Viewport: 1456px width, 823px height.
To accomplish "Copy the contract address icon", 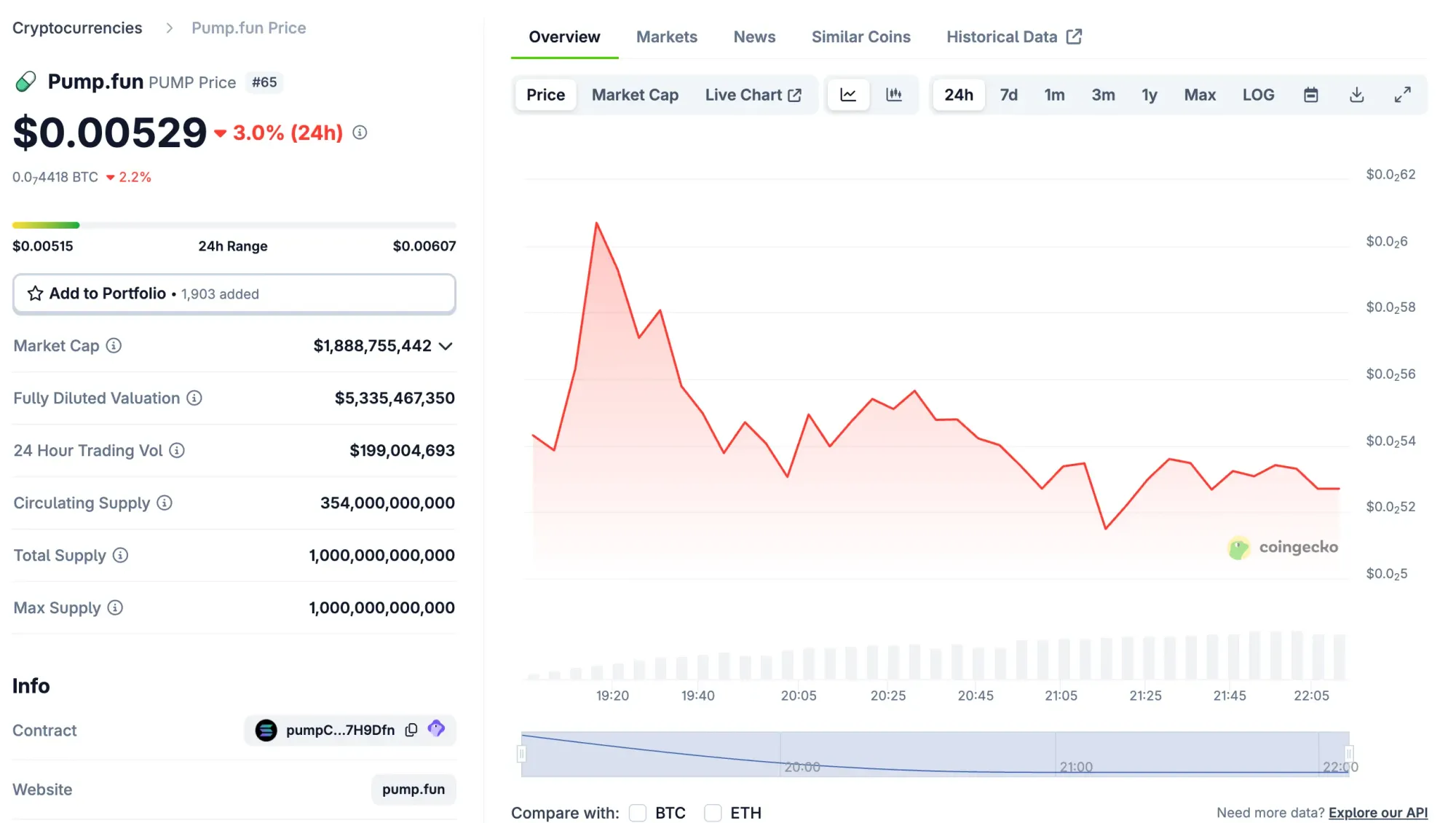I will [x=411, y=730].
